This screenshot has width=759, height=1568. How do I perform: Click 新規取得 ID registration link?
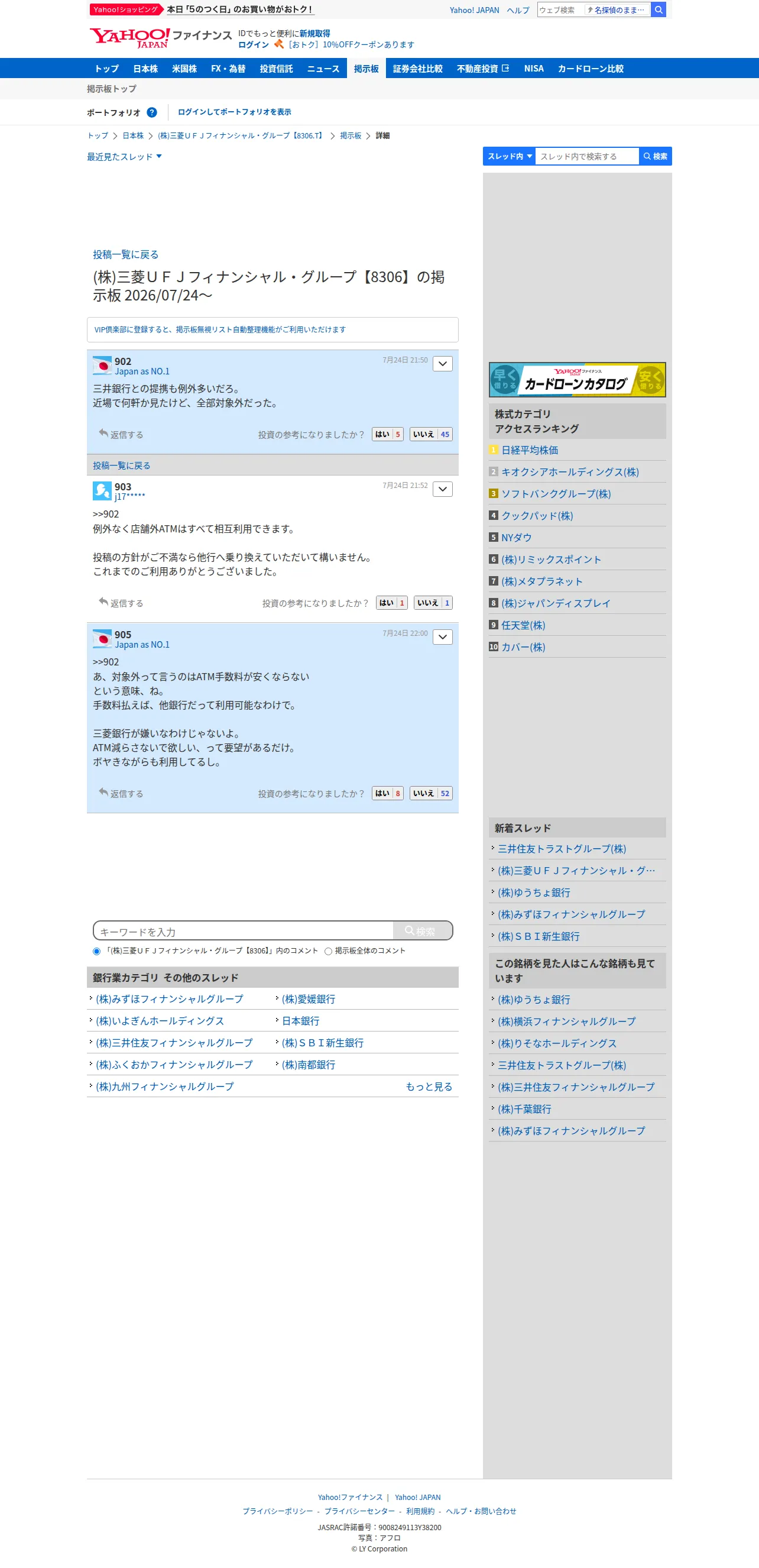(x=314, y=34)
